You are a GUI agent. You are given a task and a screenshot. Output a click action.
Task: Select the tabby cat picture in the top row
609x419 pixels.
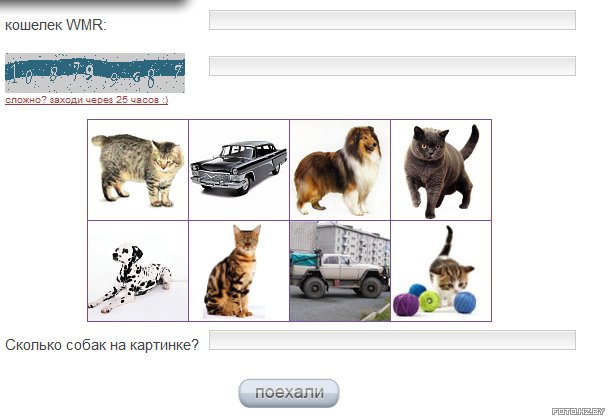coord(138,170)
